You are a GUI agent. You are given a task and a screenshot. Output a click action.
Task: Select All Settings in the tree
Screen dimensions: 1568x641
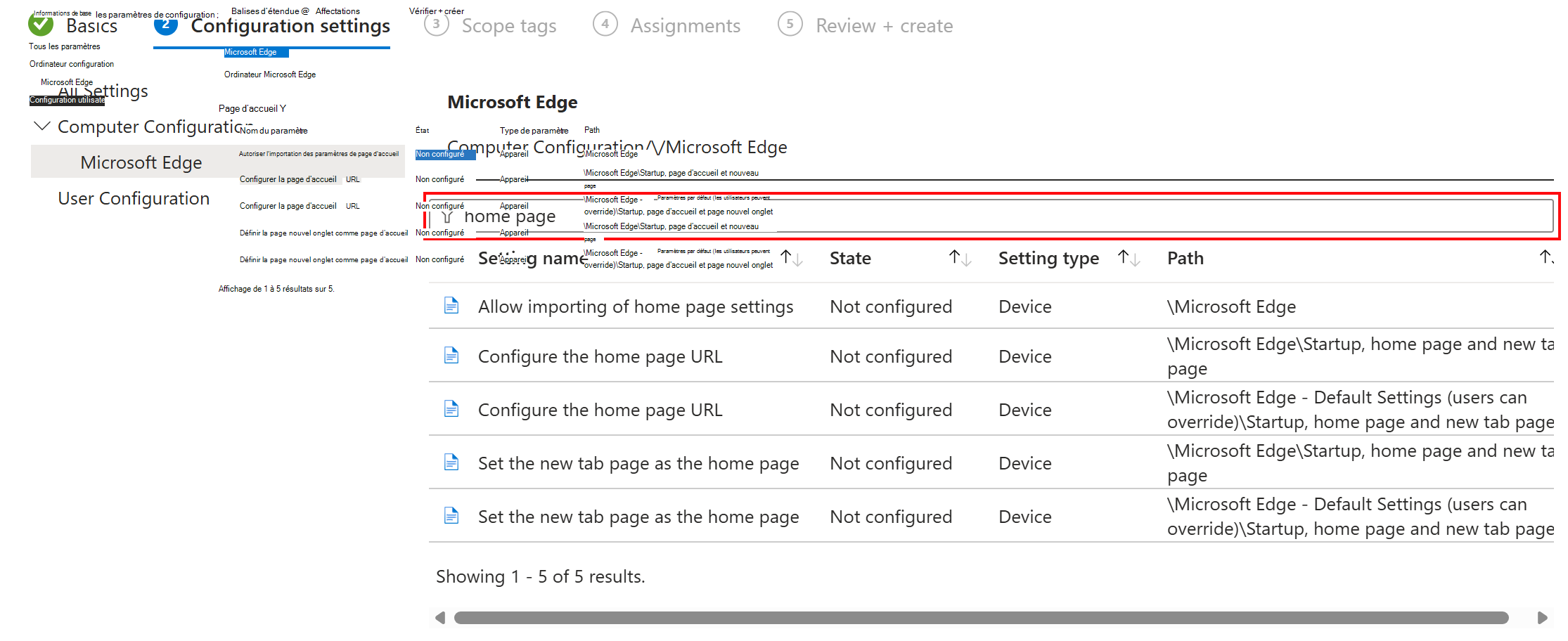point(103,91)
